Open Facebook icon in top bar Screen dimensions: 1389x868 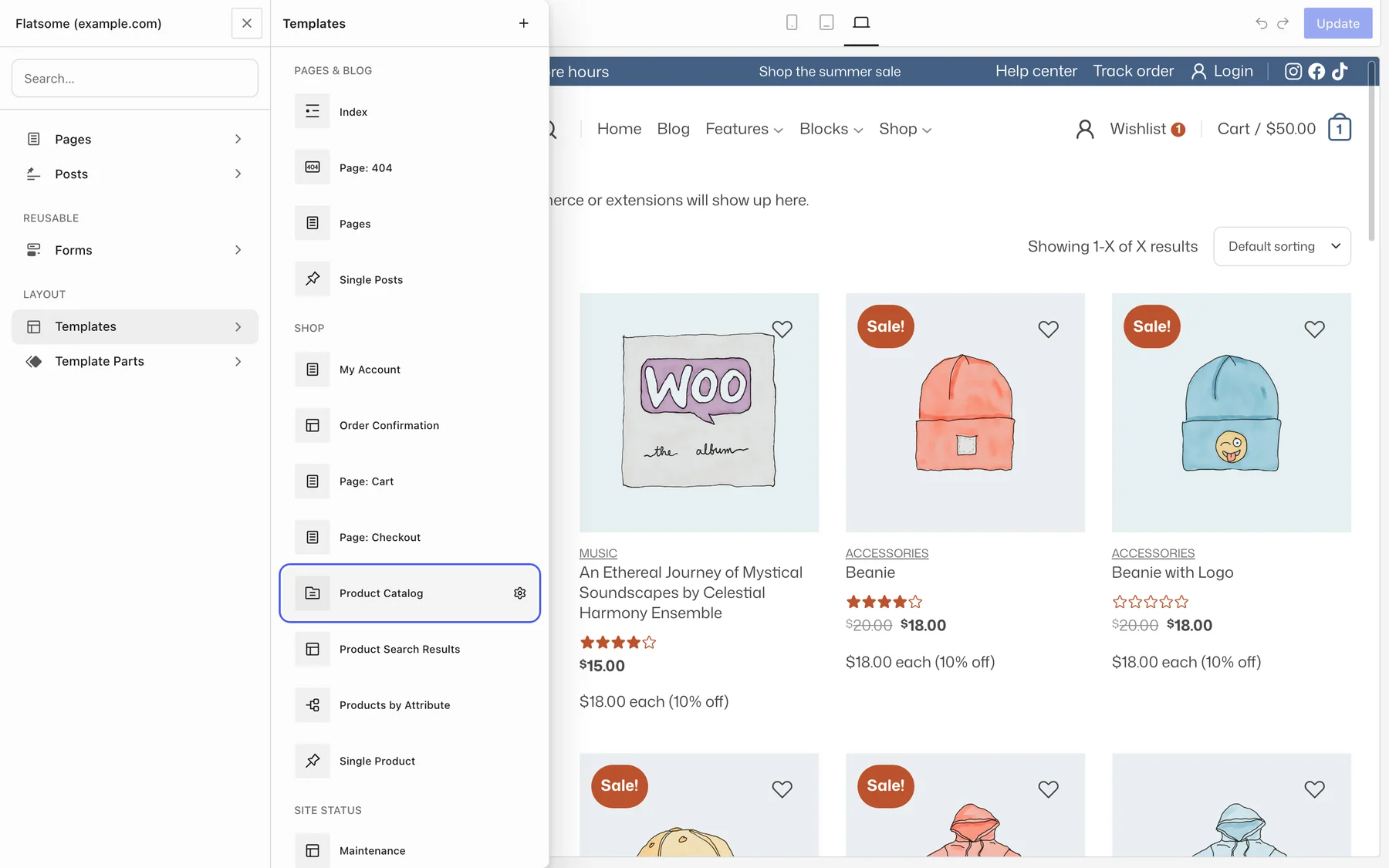click(x=1316, y=72)
